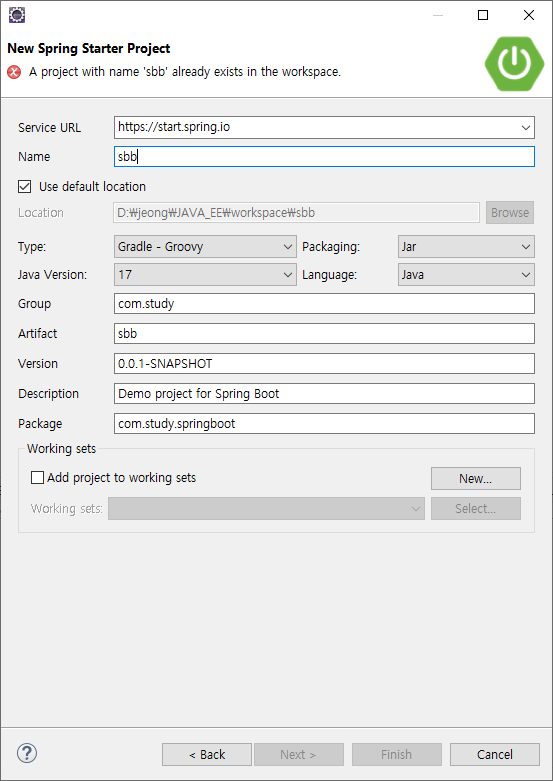
Task: Click the New... working set button
Action: pos(476,479)
